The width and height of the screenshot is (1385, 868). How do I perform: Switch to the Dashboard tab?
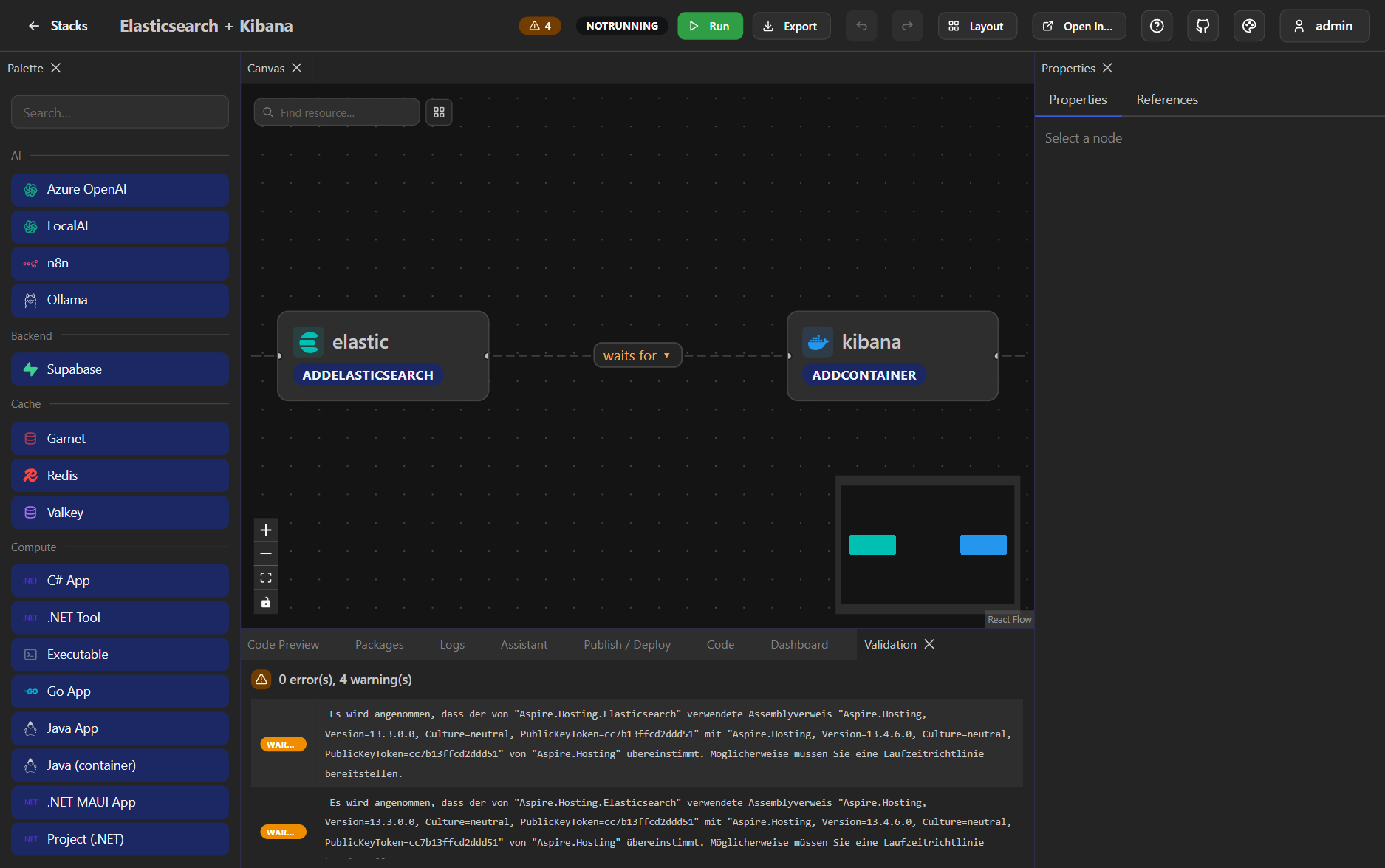[799, 645]
